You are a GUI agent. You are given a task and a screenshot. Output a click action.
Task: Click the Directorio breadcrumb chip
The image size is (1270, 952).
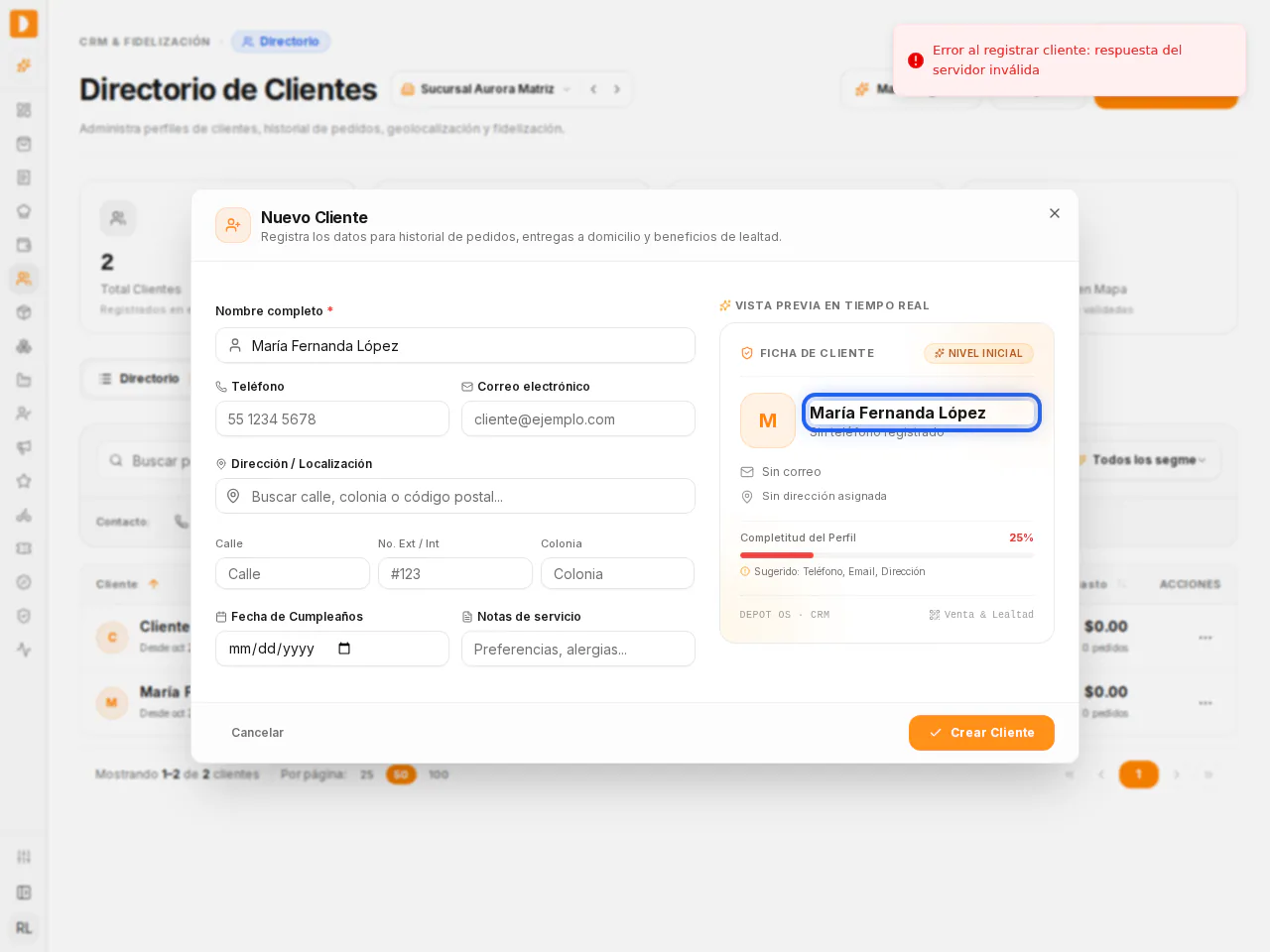pos(281,42)
